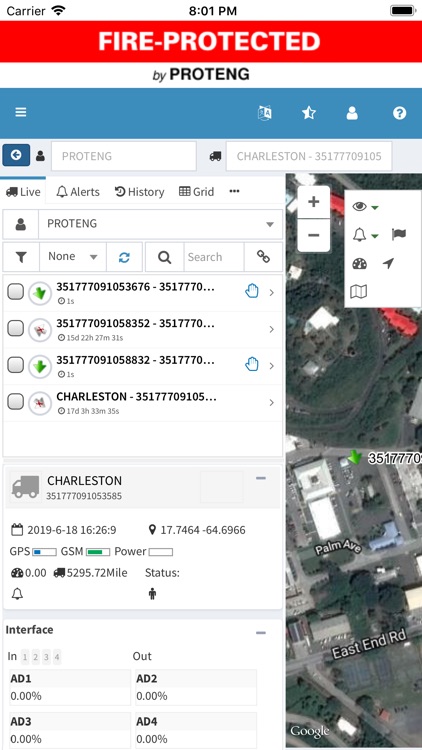This screenshot has height=750, width=422.
Task: Refresh the device list
Action: point(124,257)
